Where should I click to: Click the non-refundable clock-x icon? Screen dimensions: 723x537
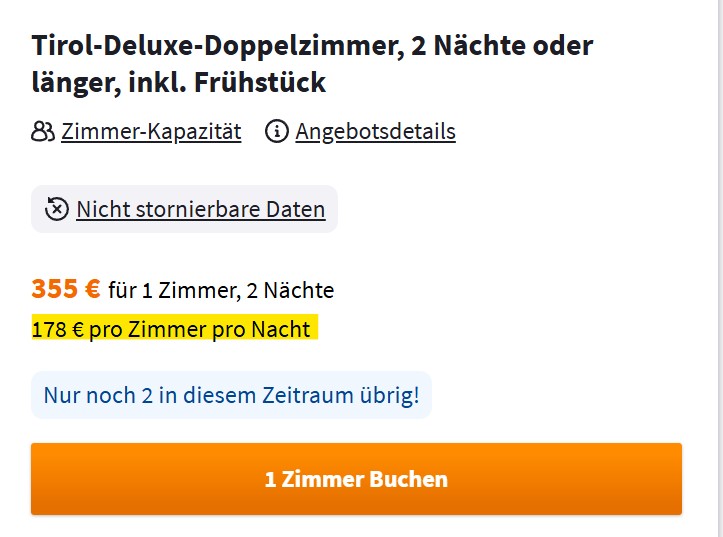pyautogui.click(x=57, y=209)
